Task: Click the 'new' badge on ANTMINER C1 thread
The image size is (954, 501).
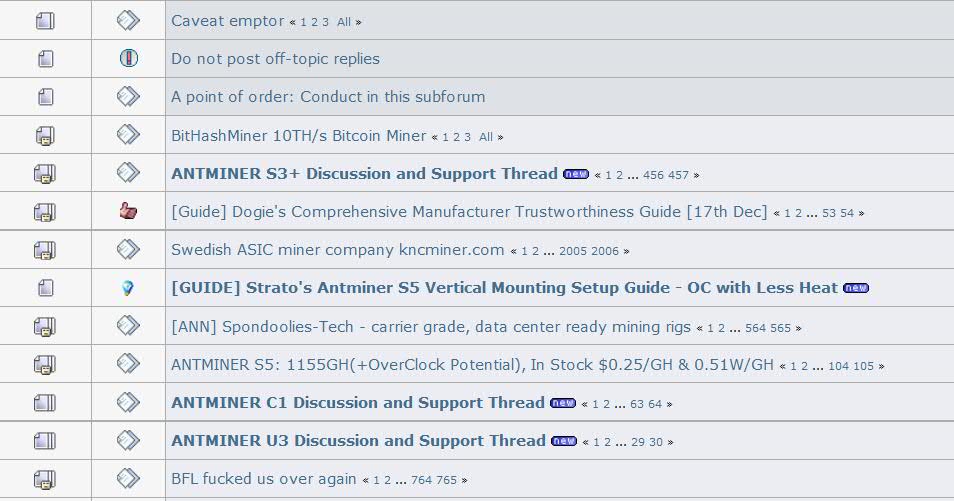Action: [x=562, y=403]
